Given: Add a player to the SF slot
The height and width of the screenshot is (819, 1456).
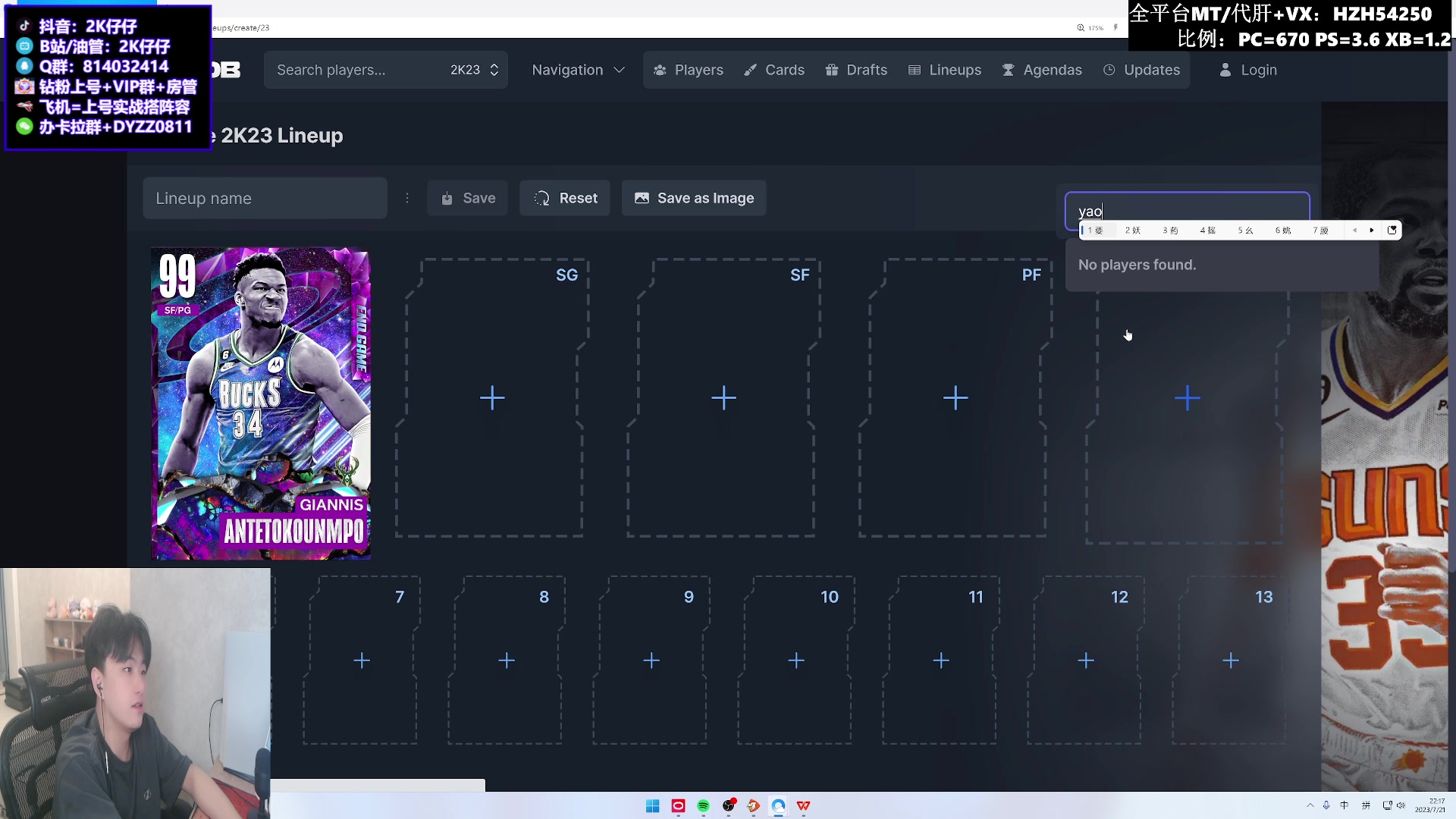Looking at the screenshot, I should (x=724, y=397).
